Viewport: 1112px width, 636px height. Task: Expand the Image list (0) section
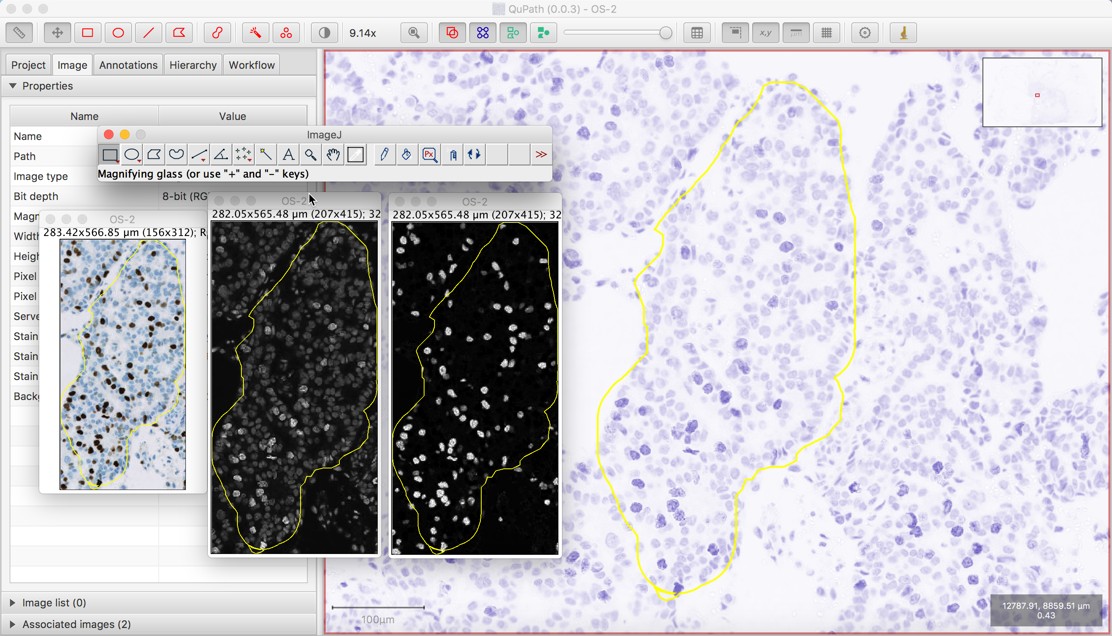(12, 603)
